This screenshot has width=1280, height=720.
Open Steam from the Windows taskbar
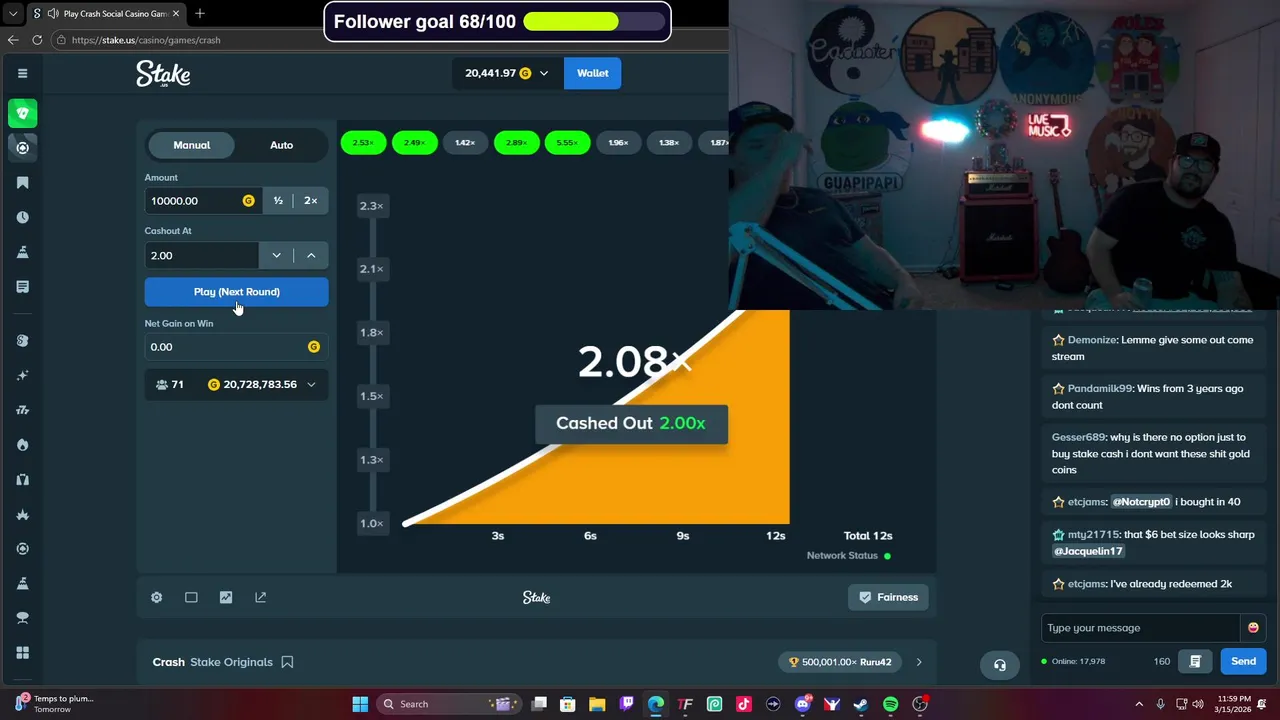(x=861, y=704)
